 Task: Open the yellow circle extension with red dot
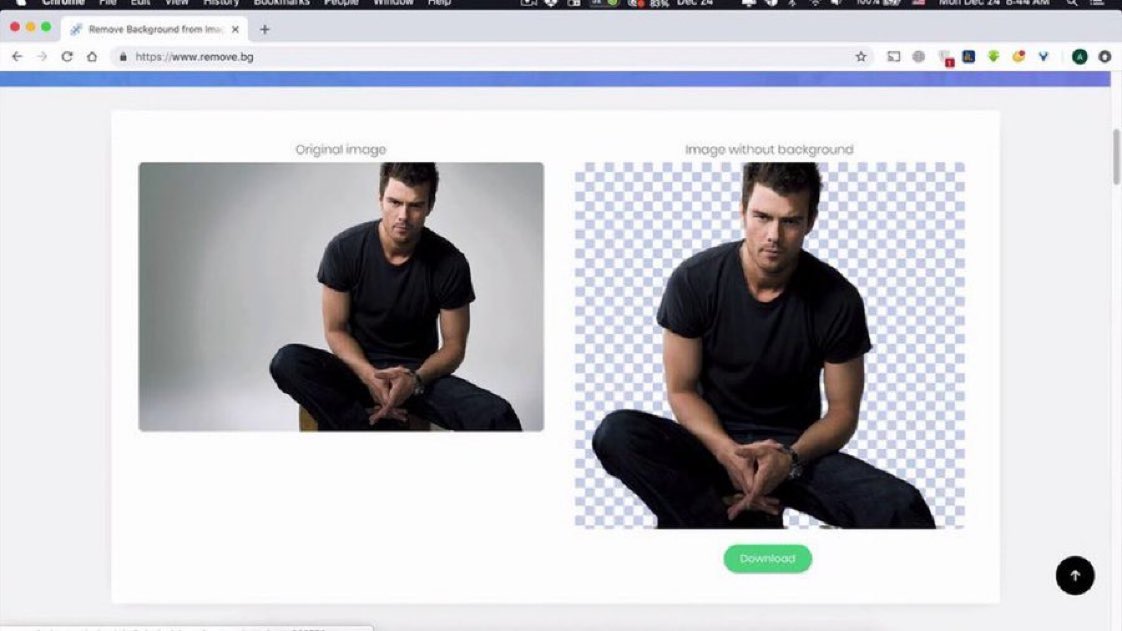click(x=1018, y=56)
